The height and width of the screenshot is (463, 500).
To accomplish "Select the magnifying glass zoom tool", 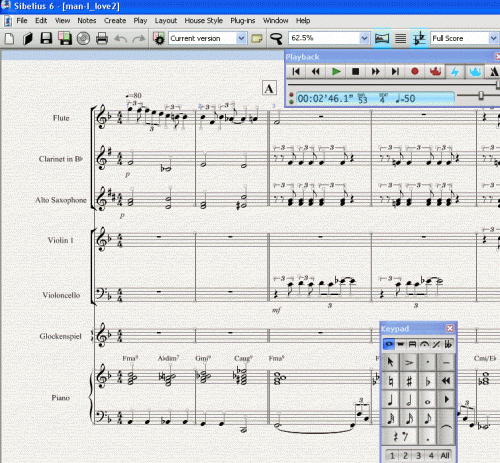I will pos(276,39).
